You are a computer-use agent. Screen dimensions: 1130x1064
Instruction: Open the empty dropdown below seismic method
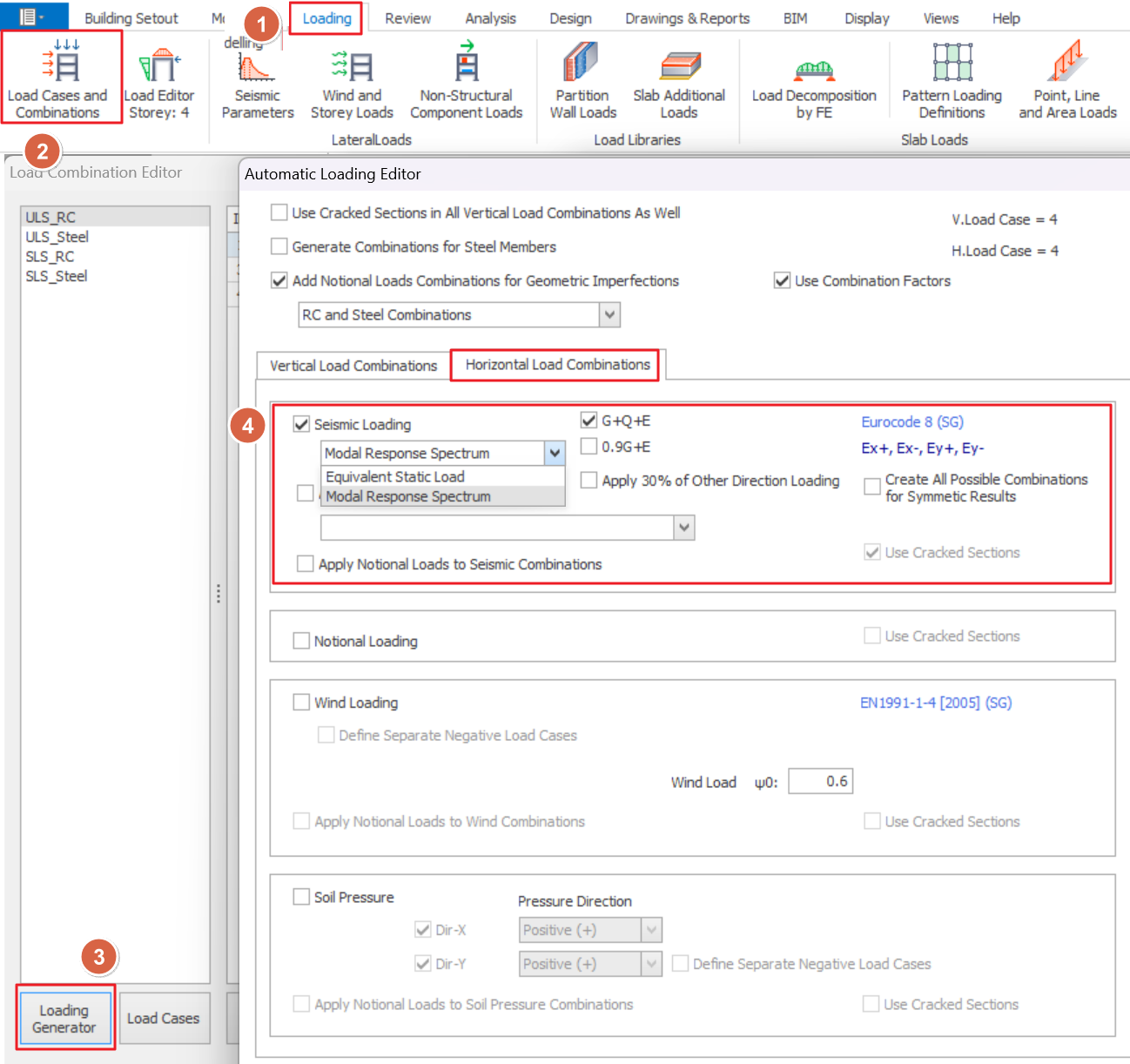click(x=684, y=528)
